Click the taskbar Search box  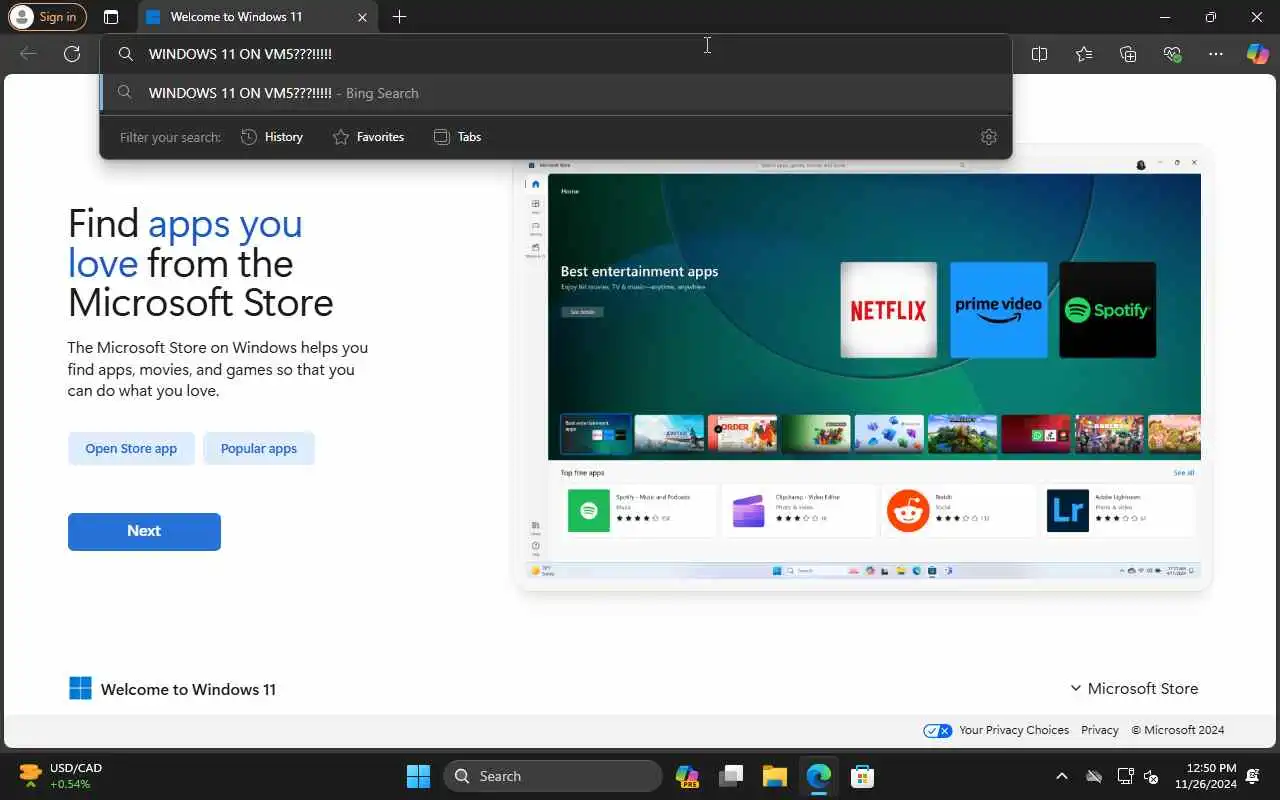[552, 776]
